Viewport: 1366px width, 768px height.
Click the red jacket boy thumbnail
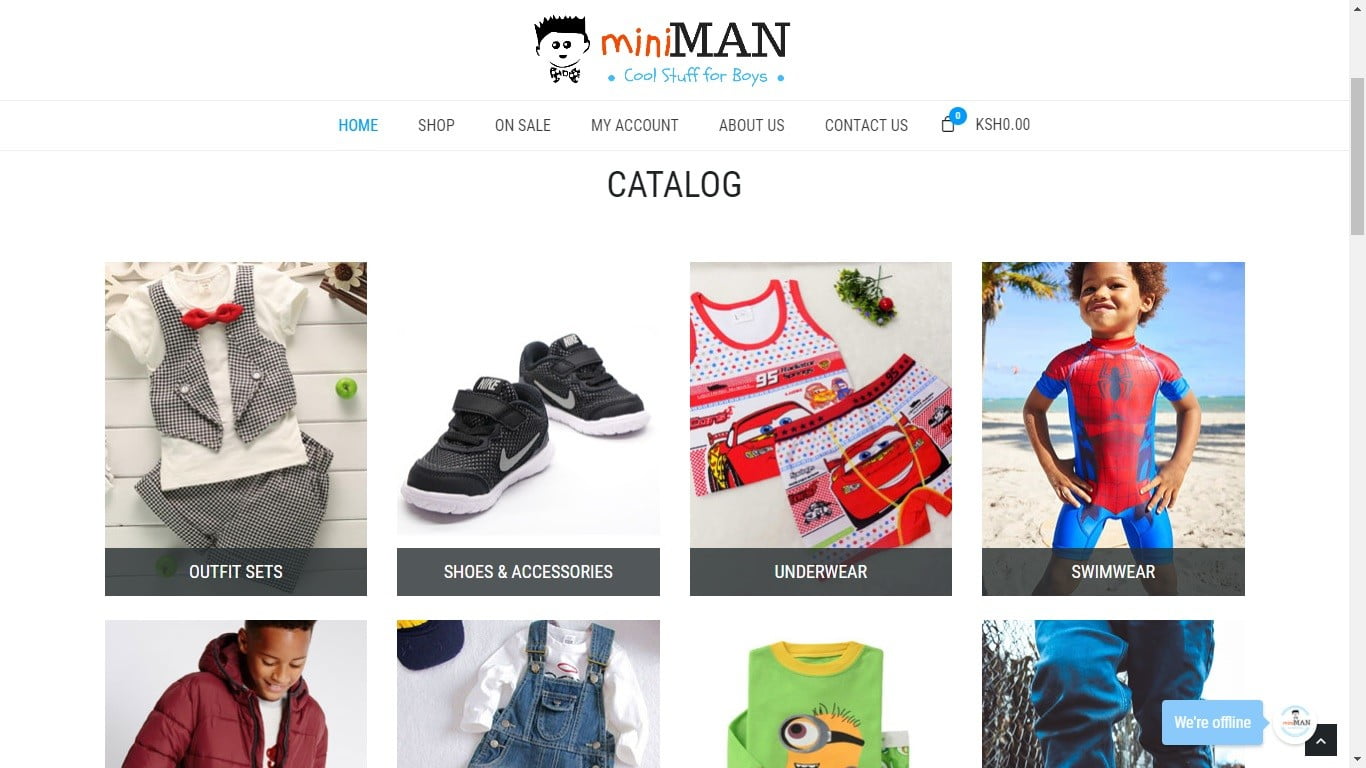(x=236, y=694)
